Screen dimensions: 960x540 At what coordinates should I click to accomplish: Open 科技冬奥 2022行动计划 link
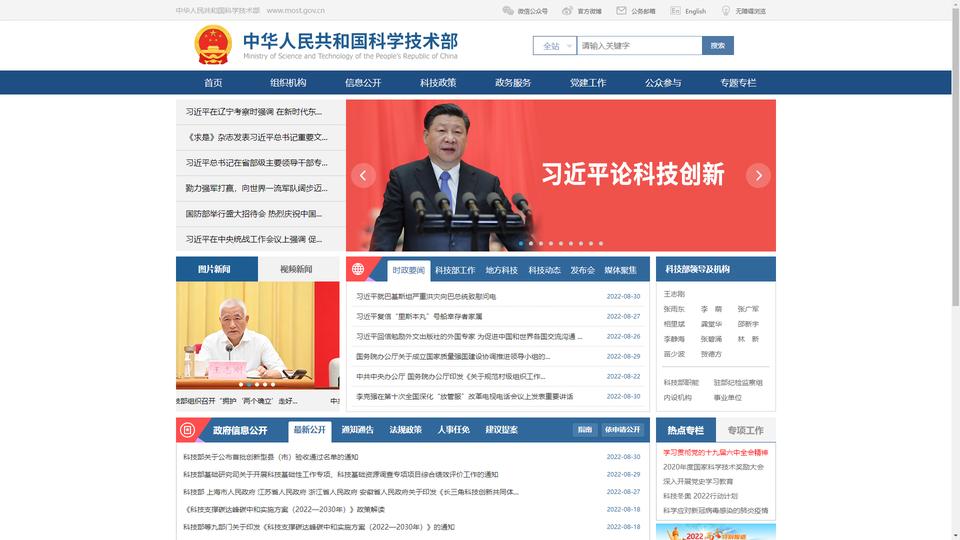coord(700,497)
